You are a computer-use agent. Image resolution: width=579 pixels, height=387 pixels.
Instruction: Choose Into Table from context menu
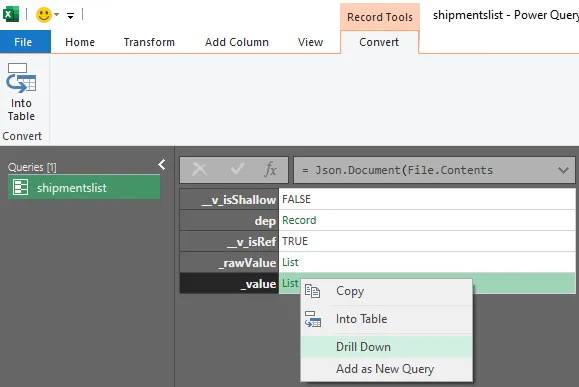387,319
